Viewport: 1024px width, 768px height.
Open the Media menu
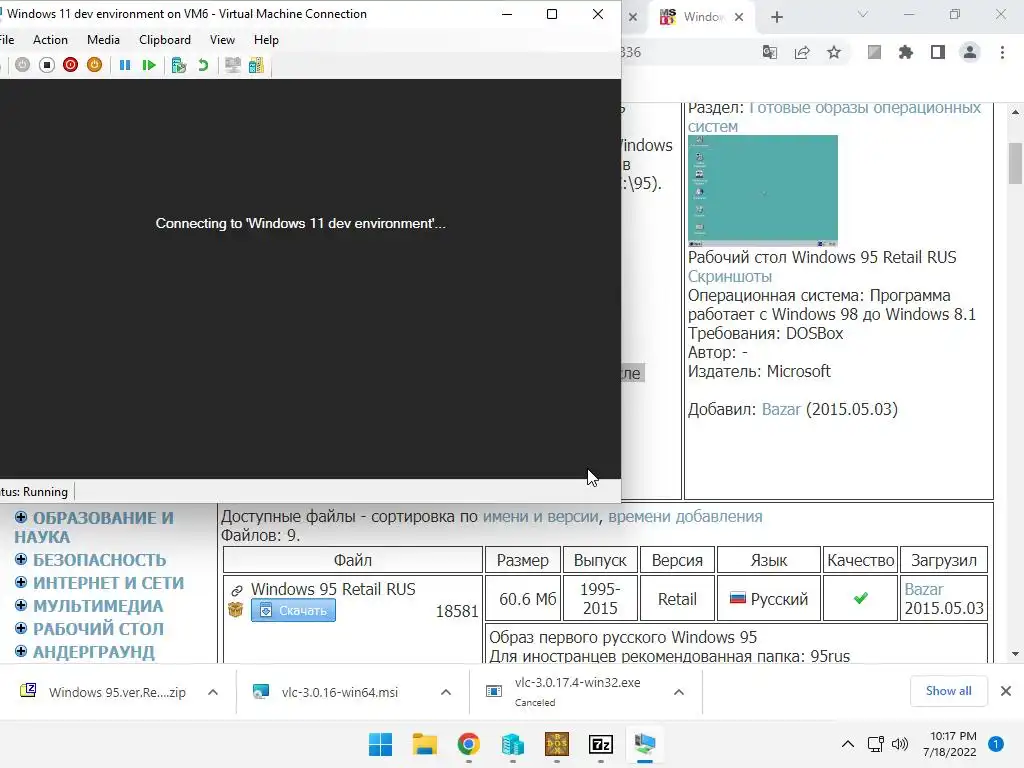pyautogui.click(x=103, y=40)
